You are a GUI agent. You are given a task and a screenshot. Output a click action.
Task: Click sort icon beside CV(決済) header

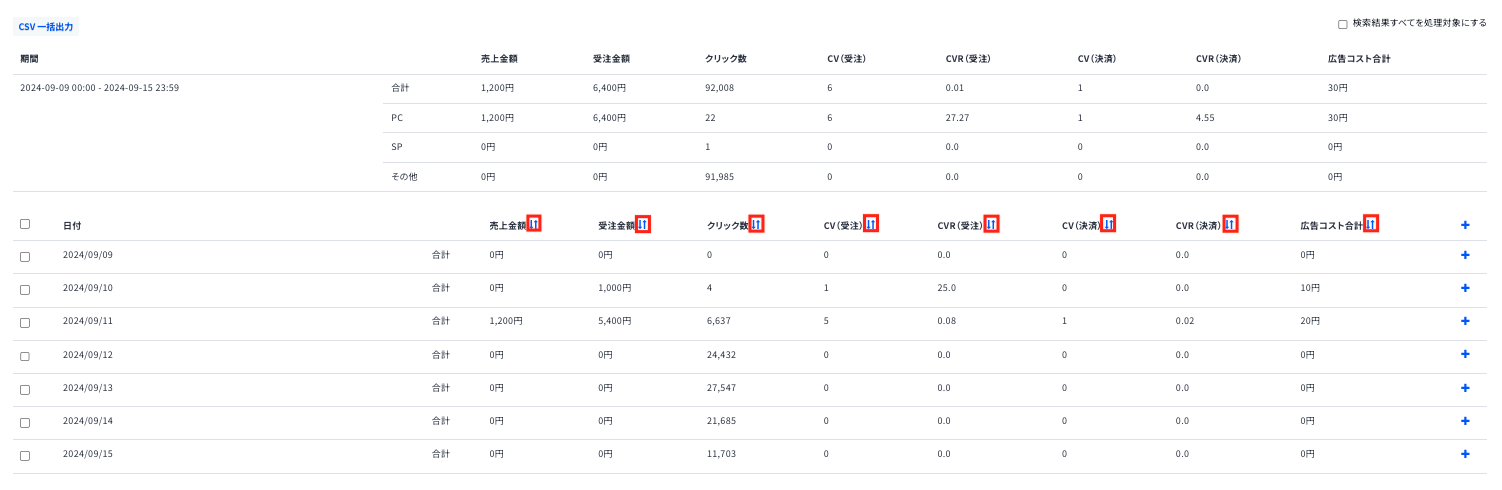tap(1109, 224)
